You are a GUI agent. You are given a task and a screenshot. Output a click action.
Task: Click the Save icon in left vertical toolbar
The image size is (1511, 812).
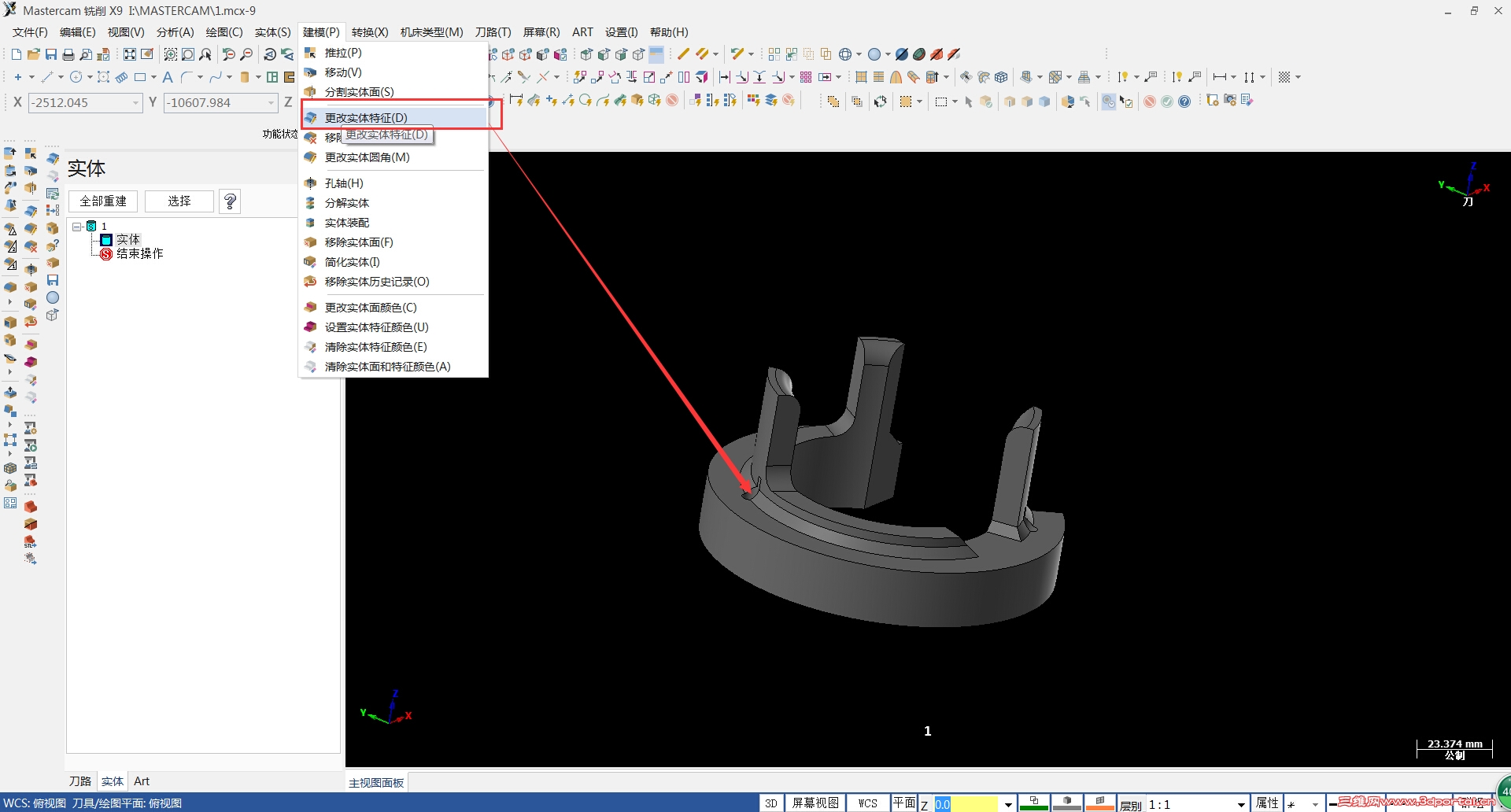53,280
